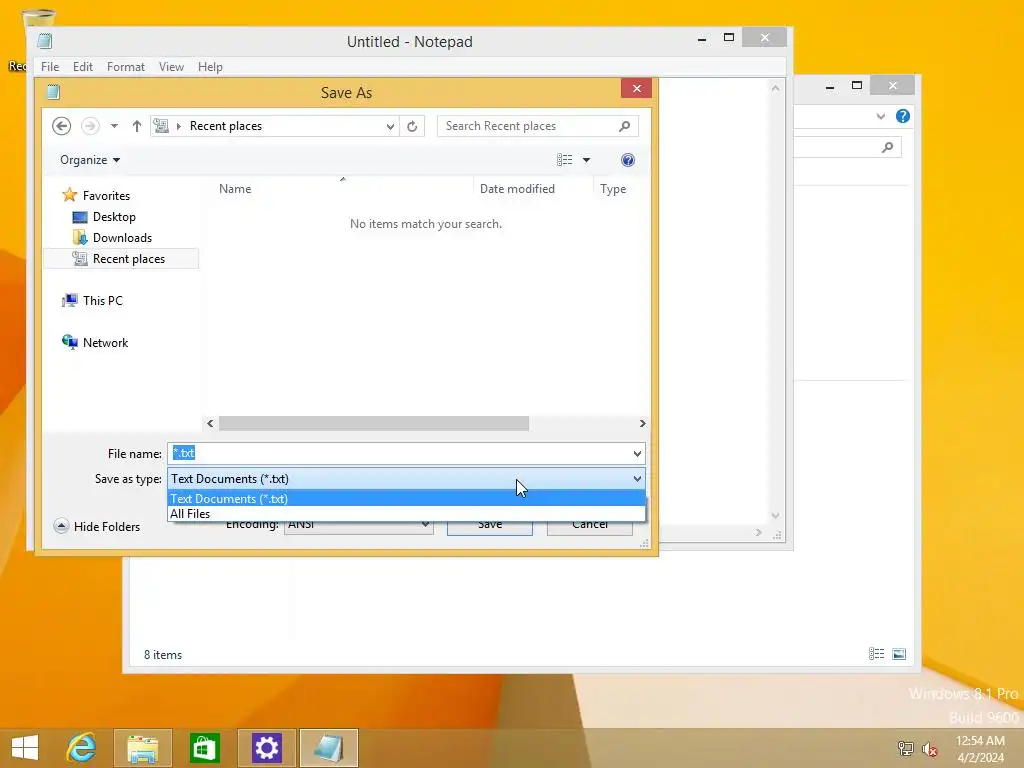Click network icon in system tray
This screenshot has width=1024, height=768.
[906, 748]
